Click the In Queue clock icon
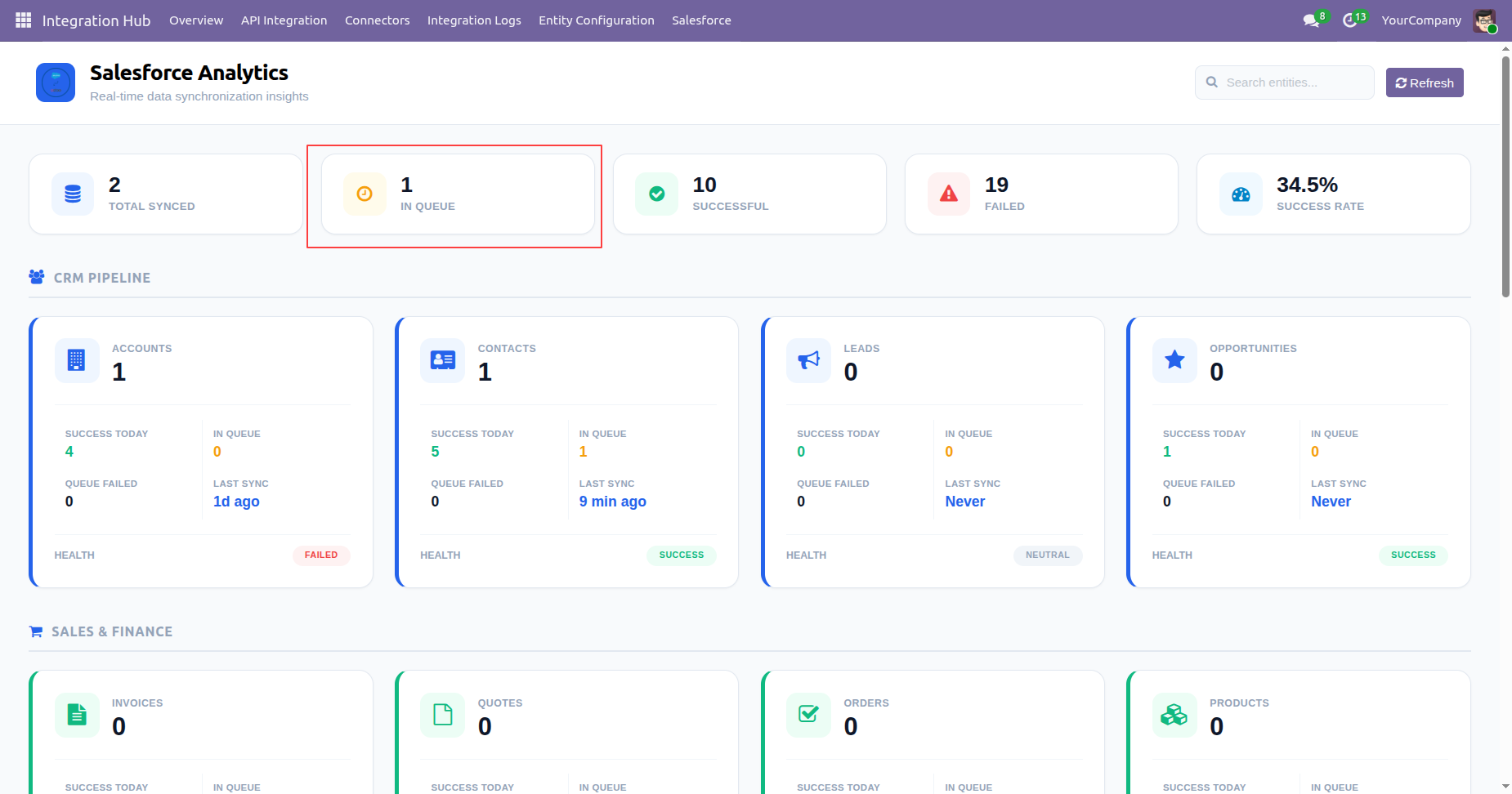Image resolution: width=1512 pixels, height=794 pixels. pos(365,194)
